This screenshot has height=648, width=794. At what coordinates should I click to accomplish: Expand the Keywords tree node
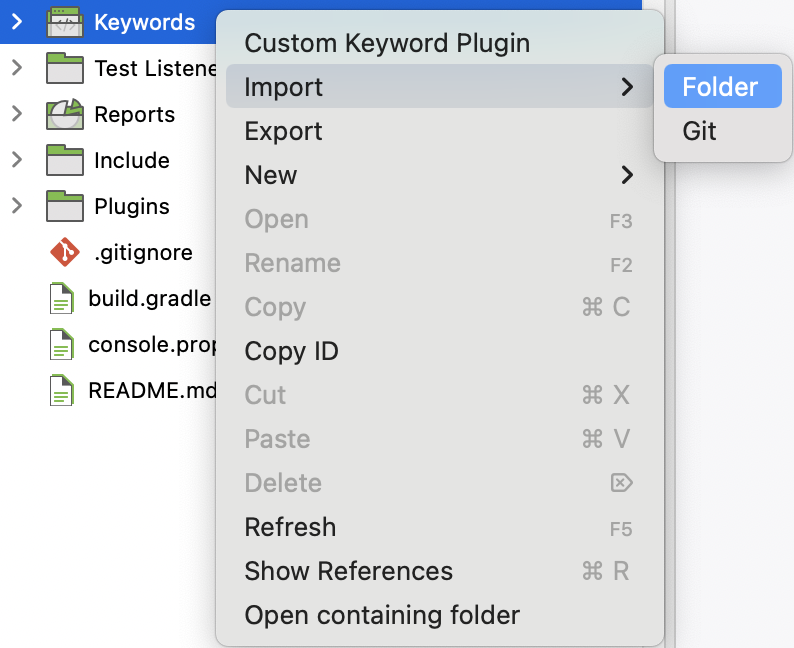(x=17, y=22)
